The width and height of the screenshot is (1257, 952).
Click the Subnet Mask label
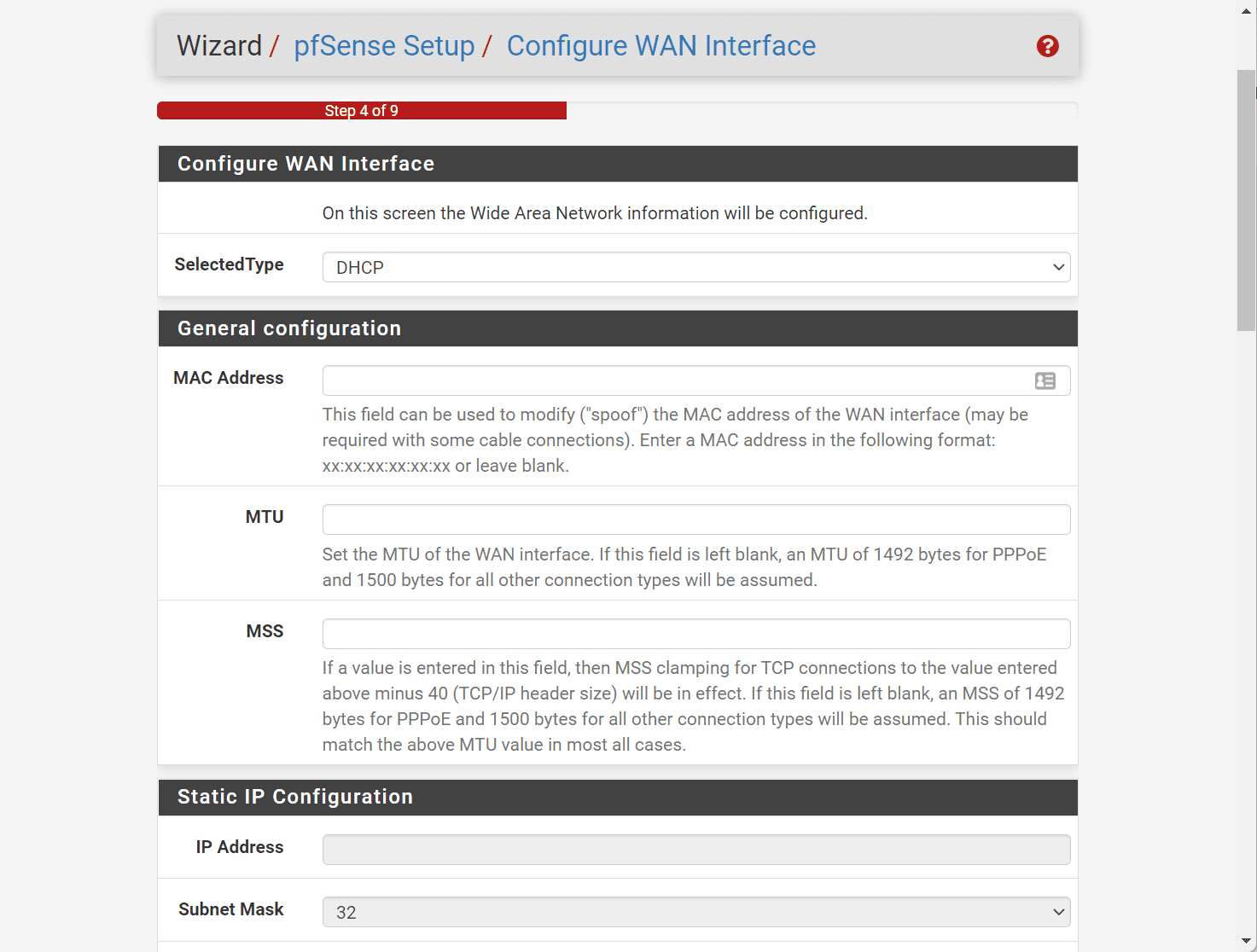(231, 909)
